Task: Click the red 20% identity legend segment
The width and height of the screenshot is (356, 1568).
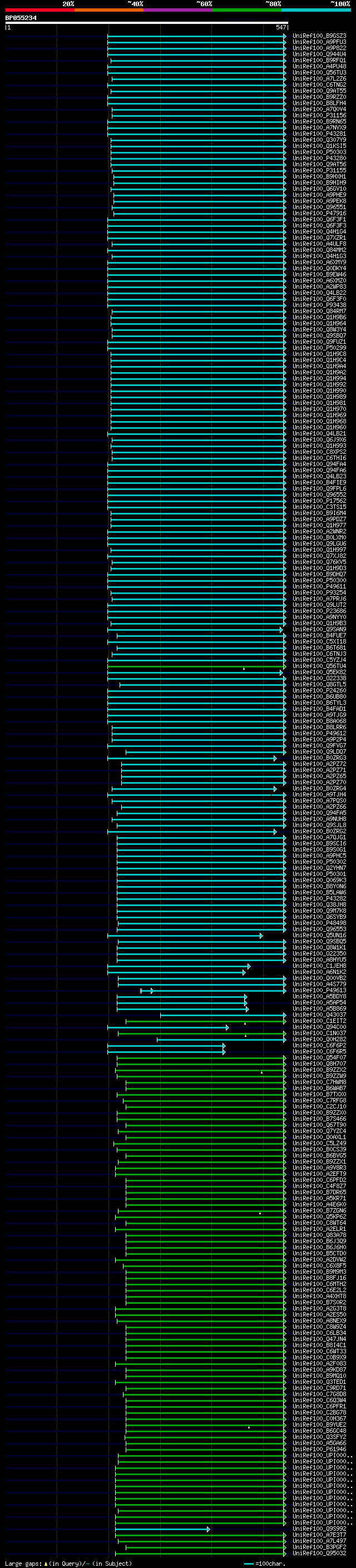Action: point(39,10)
